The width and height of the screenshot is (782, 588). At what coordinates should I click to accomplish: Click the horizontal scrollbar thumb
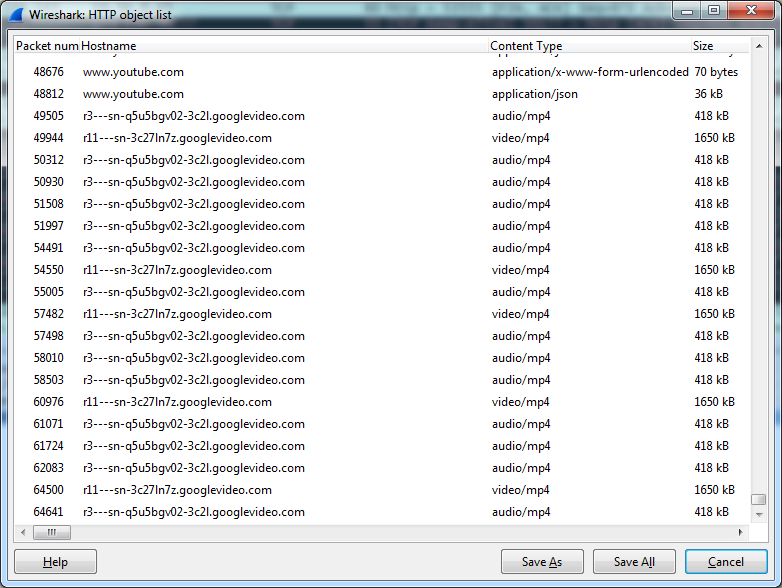(x=52, y=533)
